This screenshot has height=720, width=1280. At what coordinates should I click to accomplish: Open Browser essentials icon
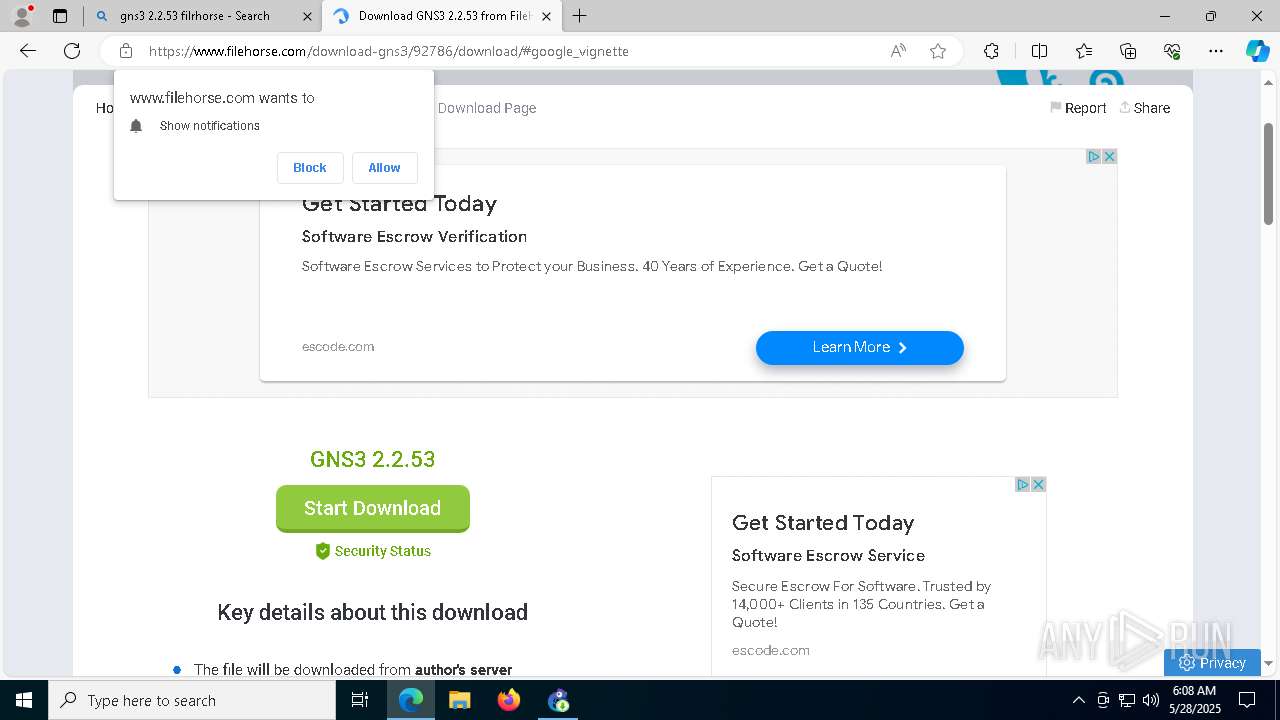1172,51
